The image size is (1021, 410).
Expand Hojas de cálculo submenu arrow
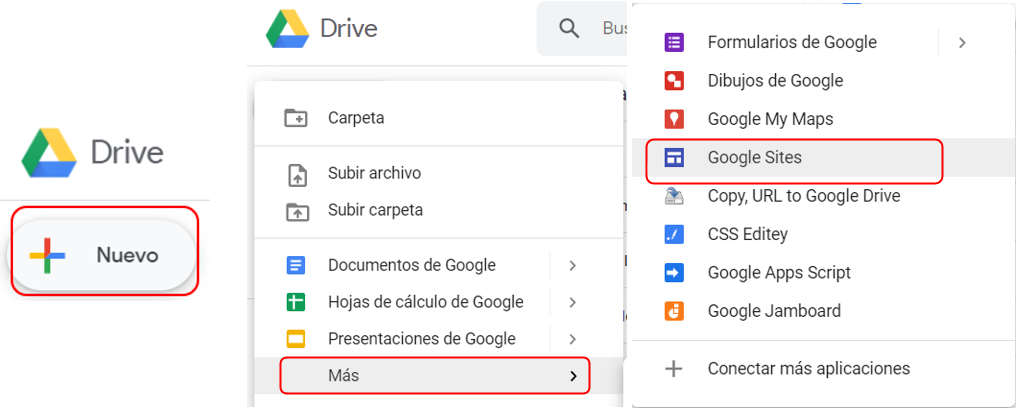572,302
